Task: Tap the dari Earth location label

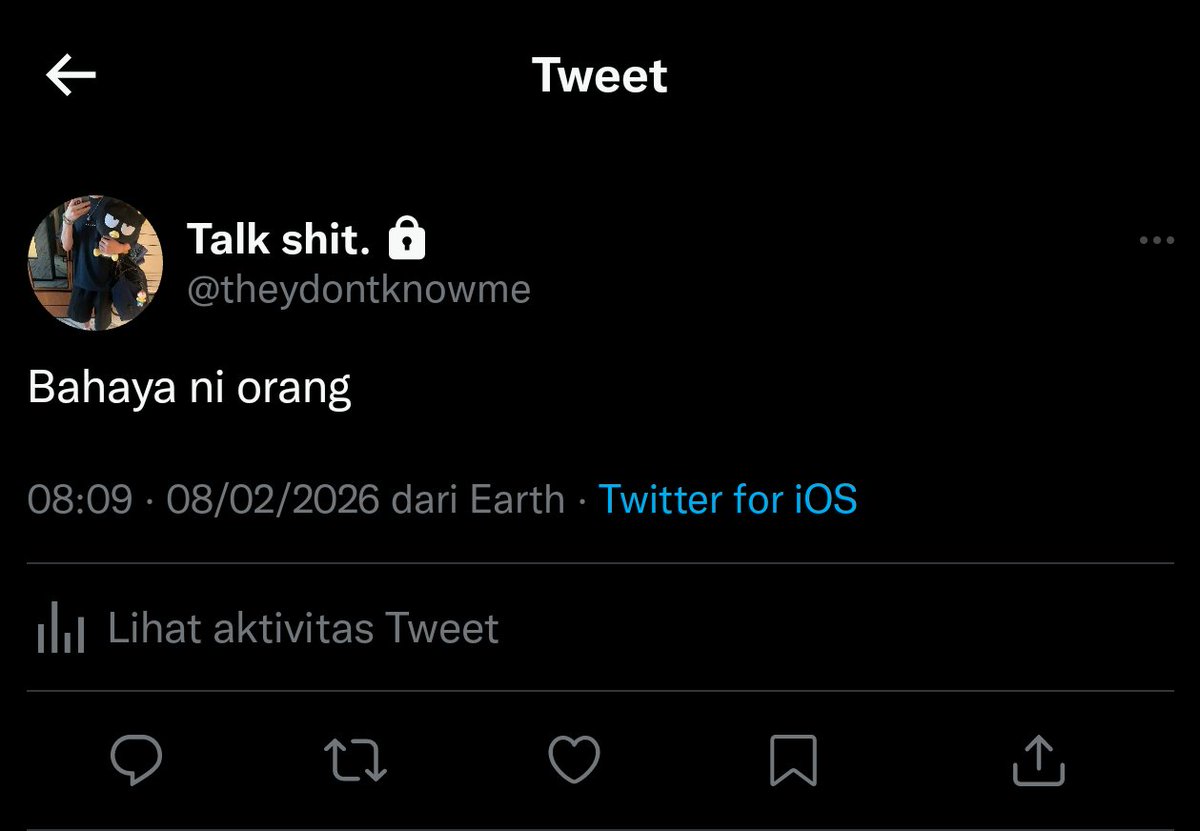Action: tap(478, 498)
